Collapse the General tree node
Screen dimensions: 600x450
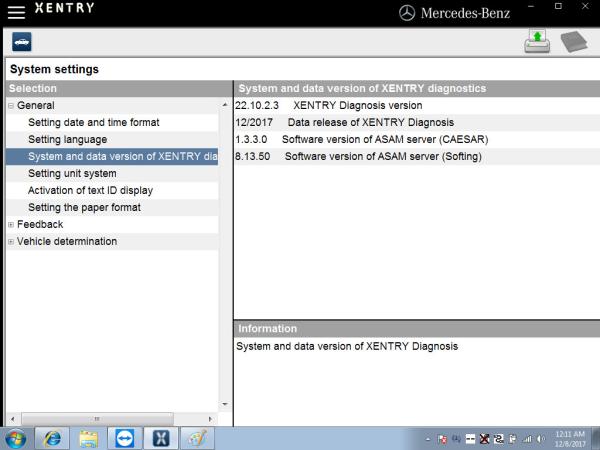click(11, 106)
